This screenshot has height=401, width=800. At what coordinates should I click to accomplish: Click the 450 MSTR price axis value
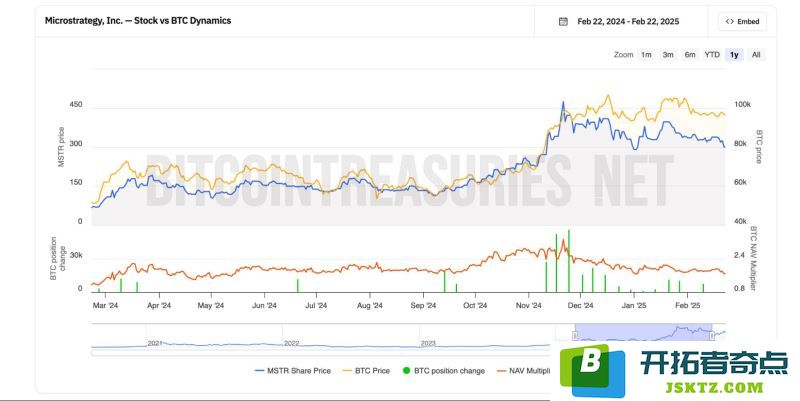[76, 105]
